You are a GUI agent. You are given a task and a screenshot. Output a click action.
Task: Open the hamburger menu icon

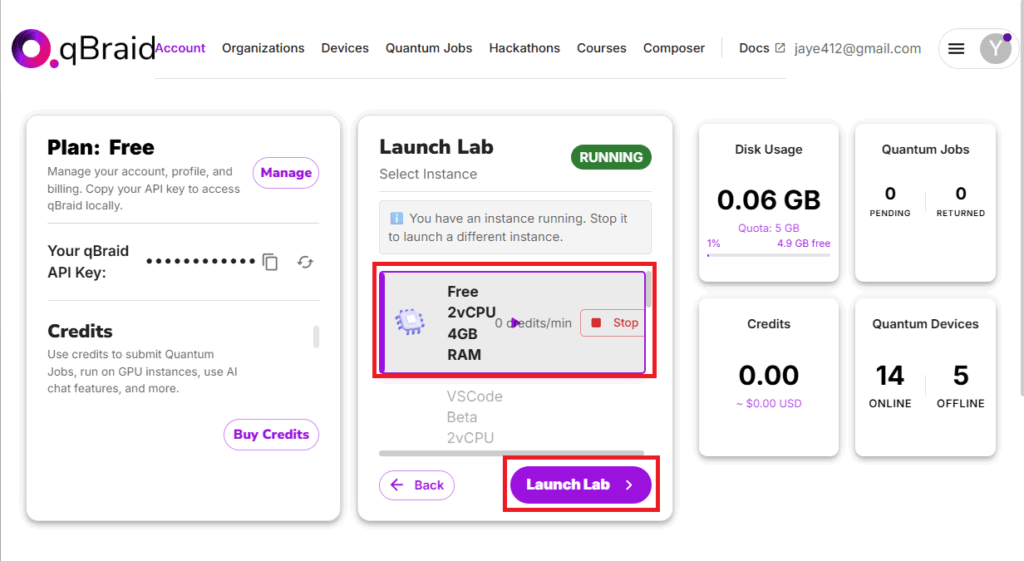tap(956, 48)
